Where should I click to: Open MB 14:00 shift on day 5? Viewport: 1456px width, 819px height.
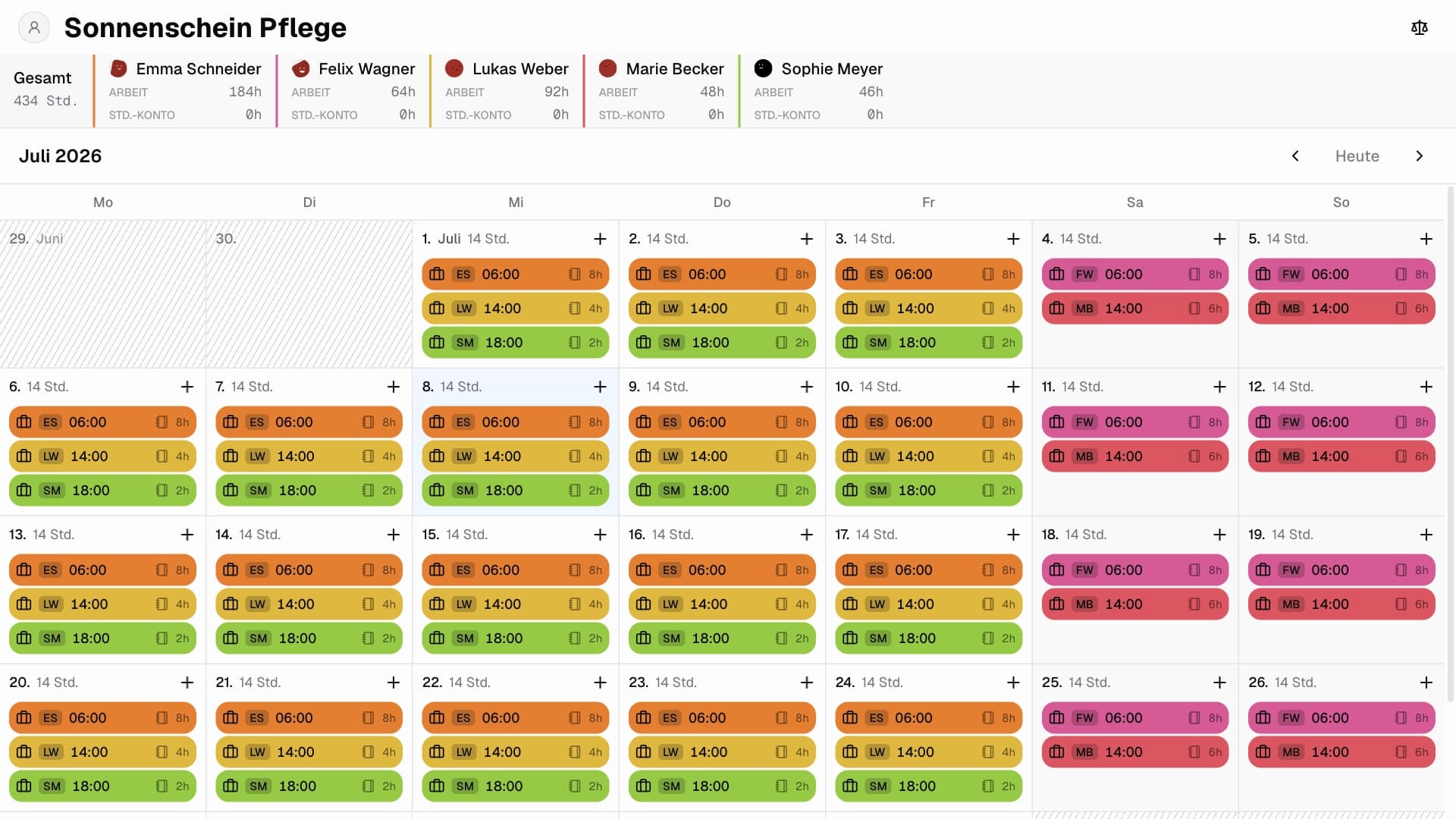(x=1341, y=308)
